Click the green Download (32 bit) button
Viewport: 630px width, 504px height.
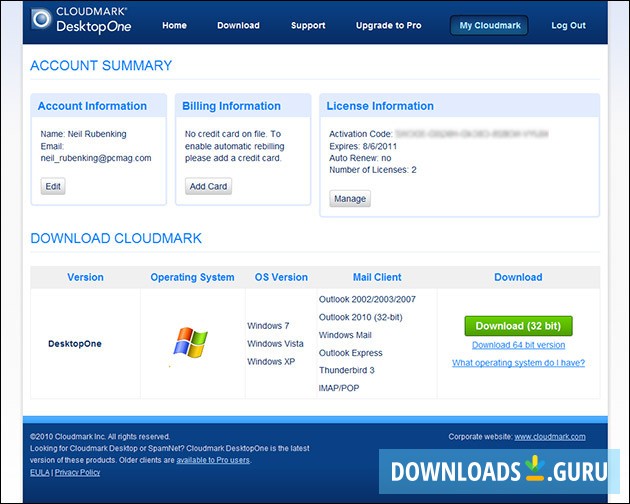[x=518, y=326]
